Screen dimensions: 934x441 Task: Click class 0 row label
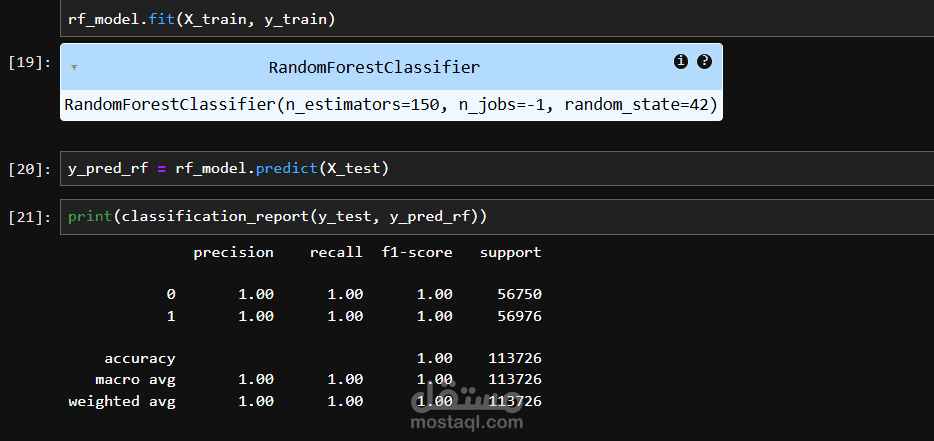171,294
